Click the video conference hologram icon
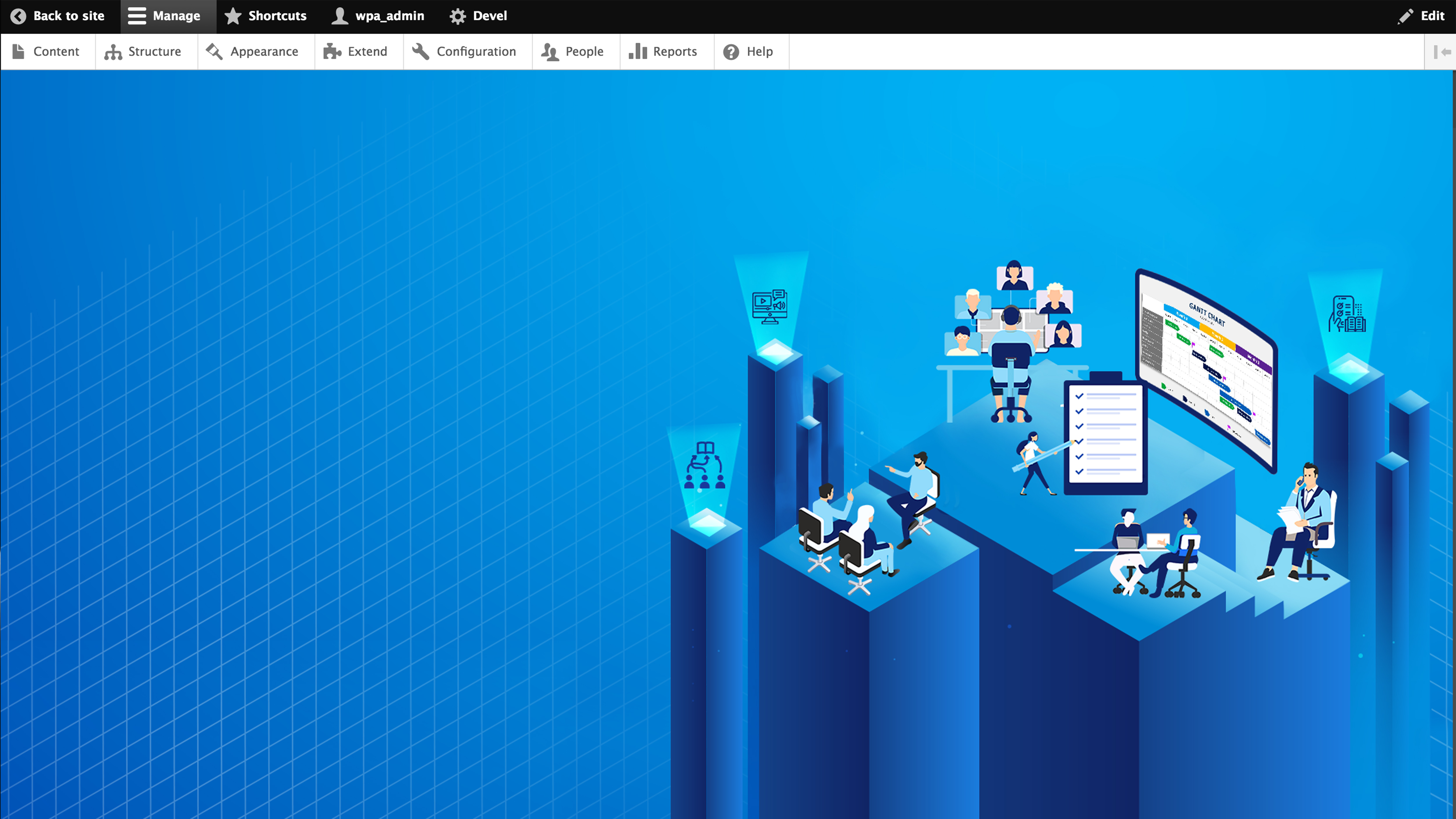Screen dimensions: 1456x819 pos(769,307)
